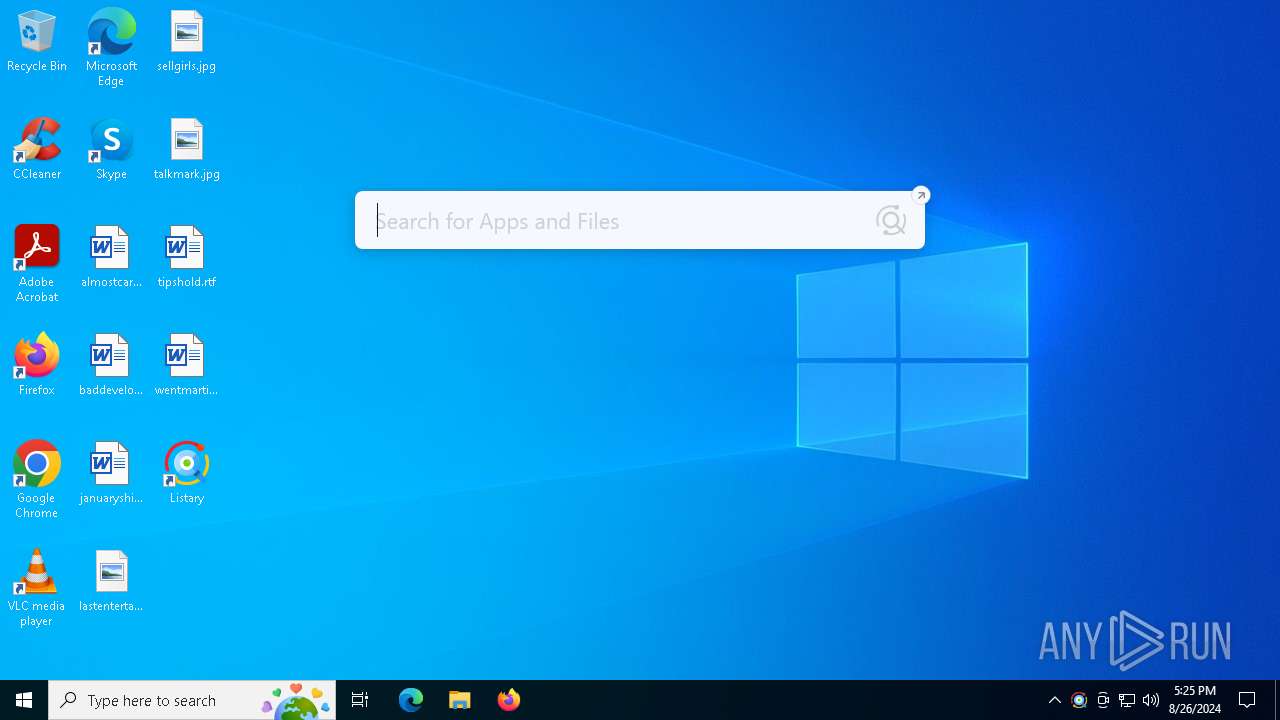Select the VLC media player shortcut
1280x720 pixels.
click(x=37, y=588)
